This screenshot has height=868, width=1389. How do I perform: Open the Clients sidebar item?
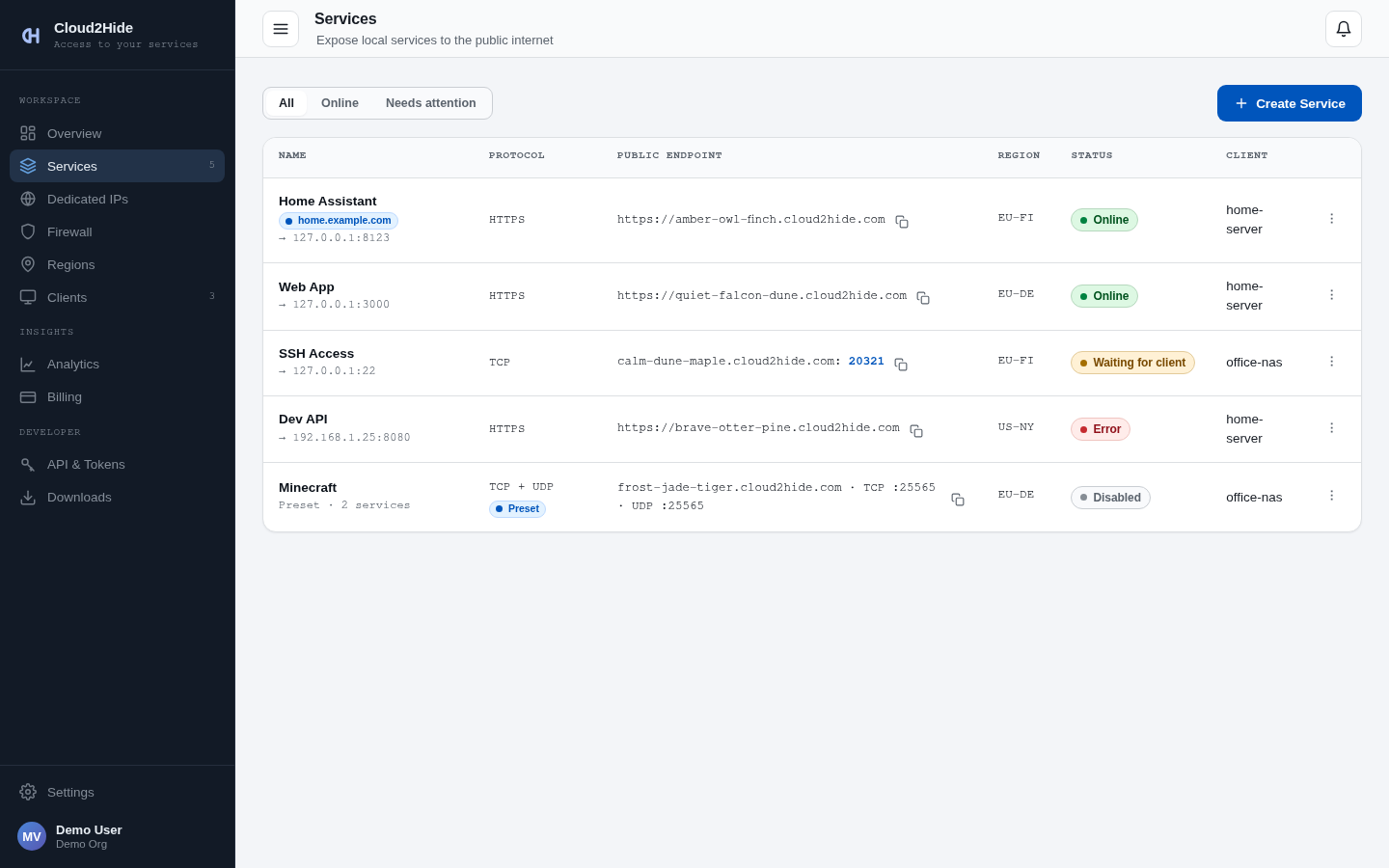pyautogui.click(x=117, y=297)
